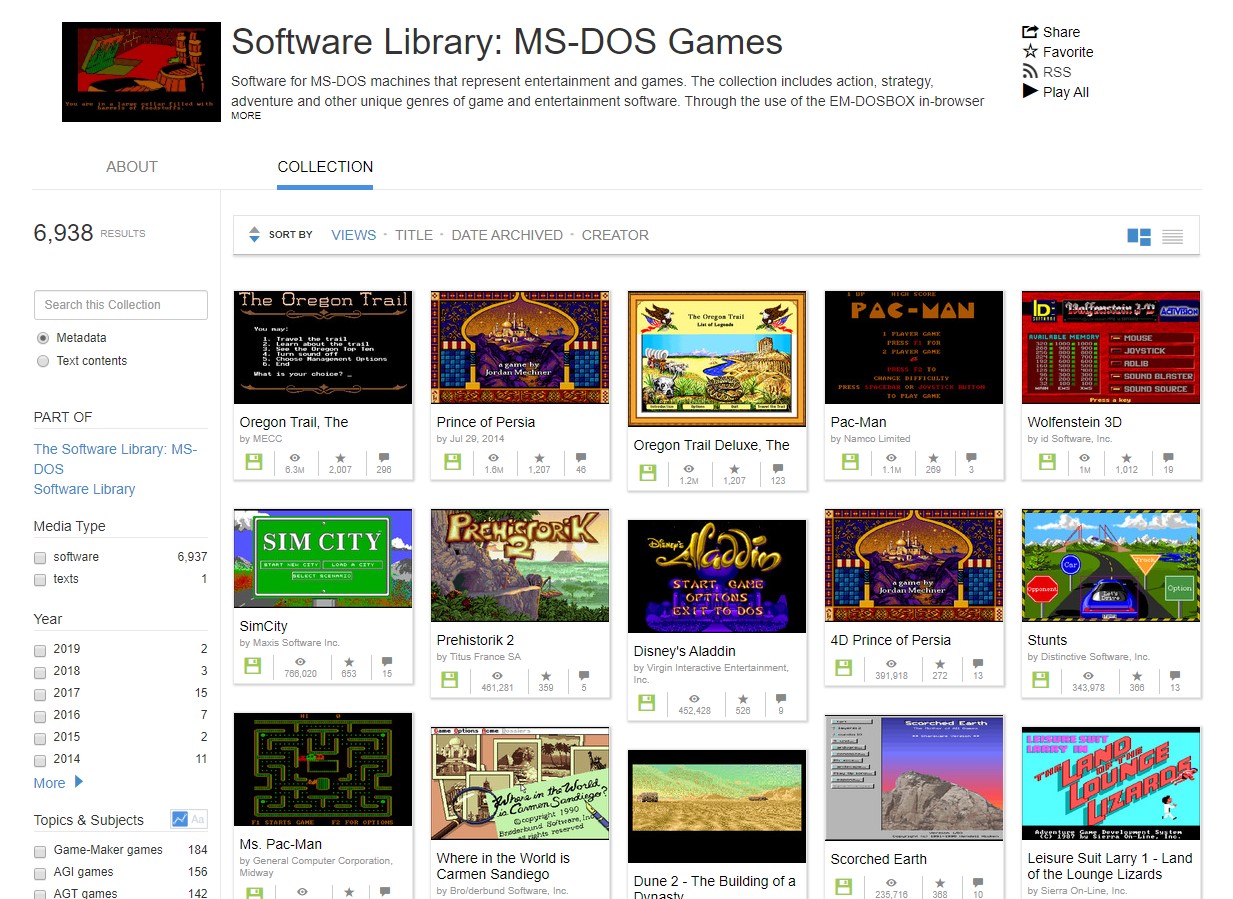Click the reviews bubble icon on Pac-Man card
1233x899 pixels.
point(971,457)
